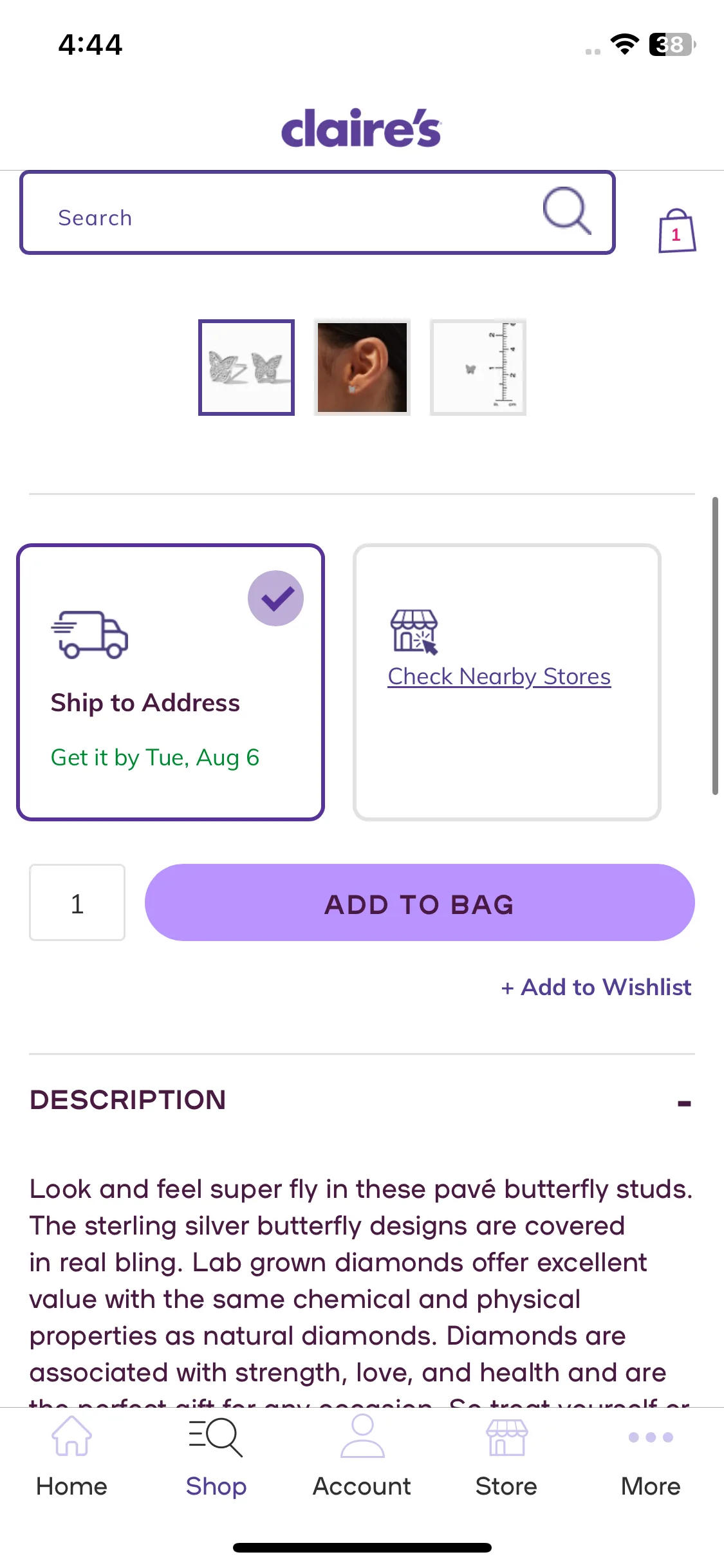
Task: Click Check Nearby Stores link
Action: tap(499, 677)
